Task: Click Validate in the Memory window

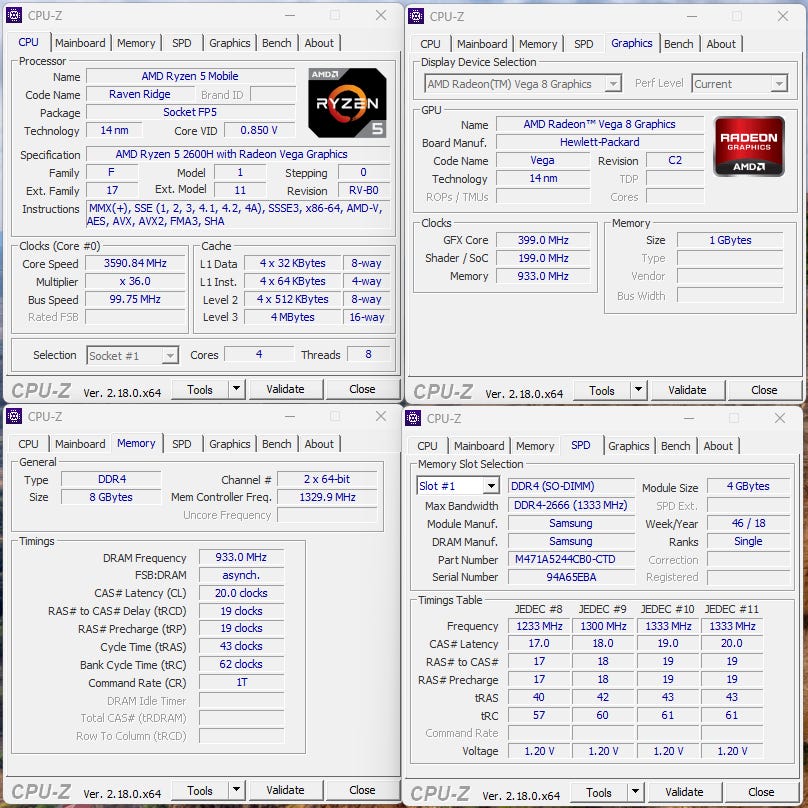Action: [x=285, y=790]
